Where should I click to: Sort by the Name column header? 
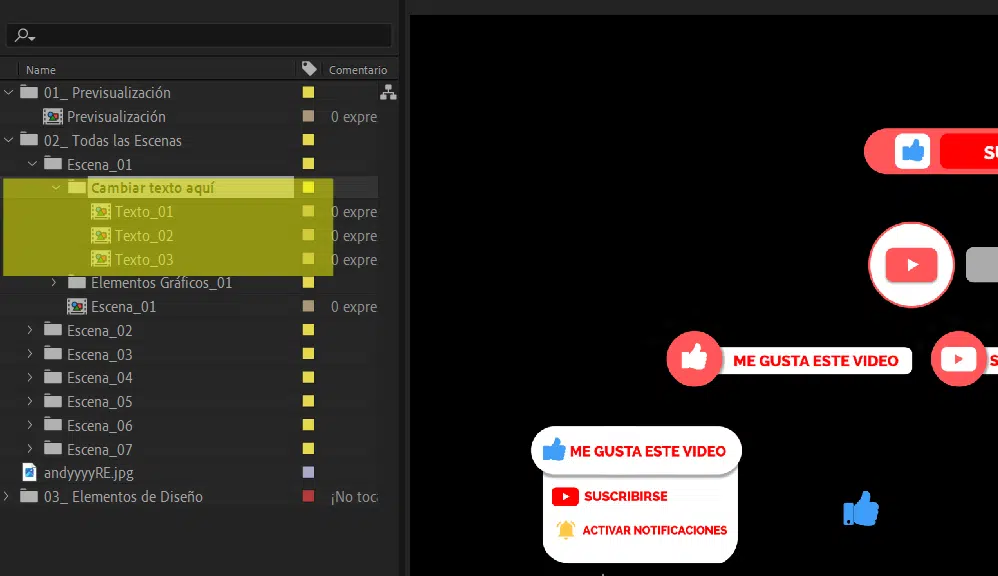tap(41, 70)
